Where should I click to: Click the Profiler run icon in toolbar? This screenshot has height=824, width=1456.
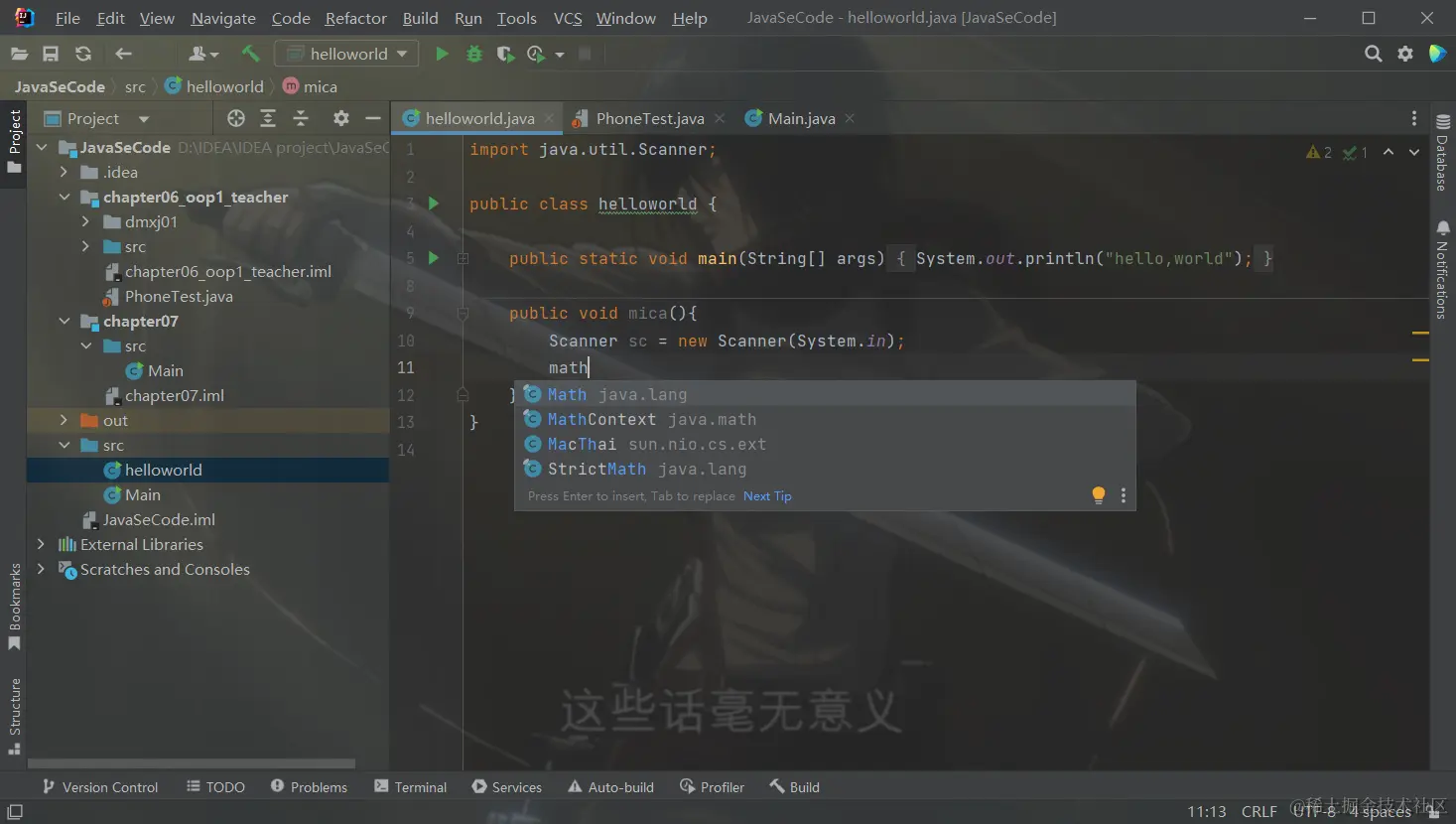pyautogui.click(x=536, y=54)
